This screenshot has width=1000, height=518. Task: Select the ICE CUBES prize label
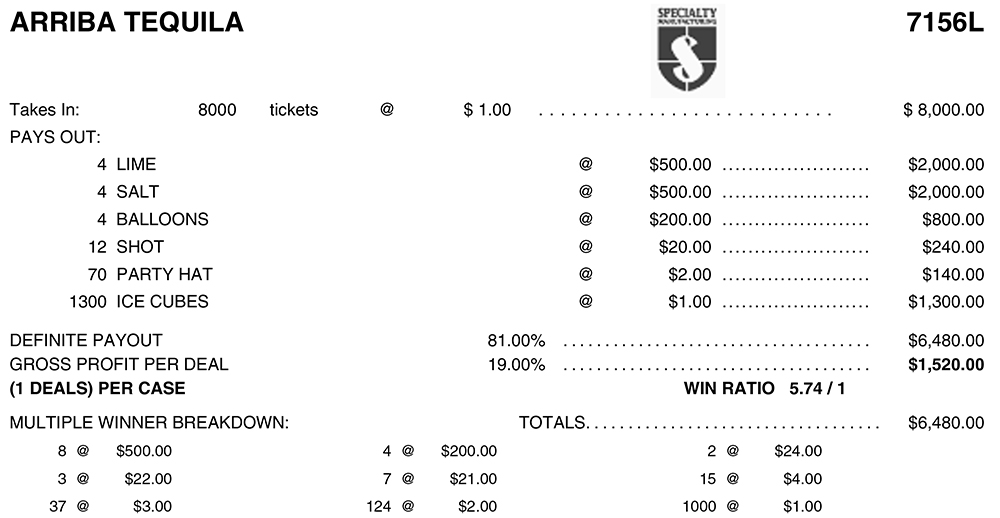(163, 302)
